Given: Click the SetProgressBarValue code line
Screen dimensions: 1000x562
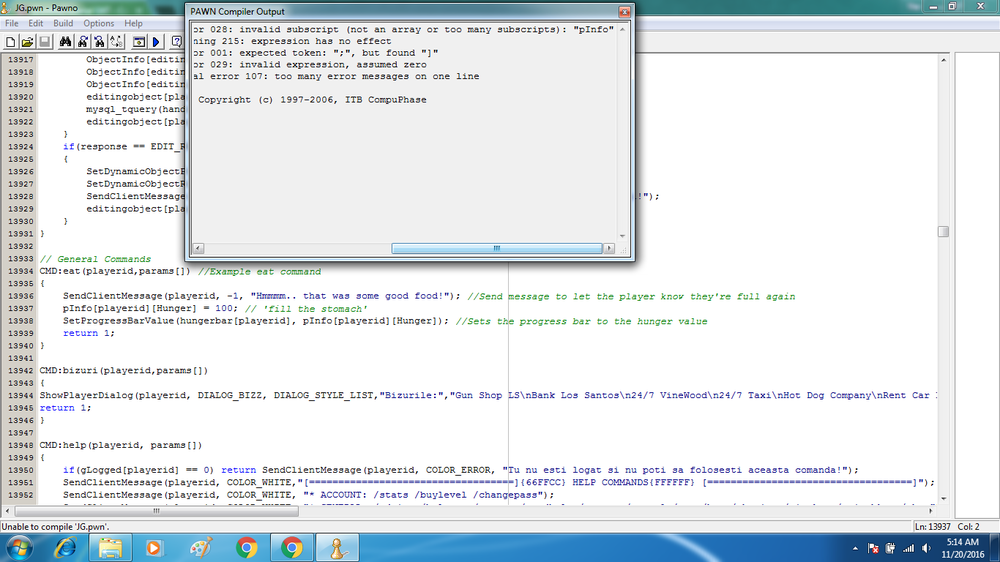Looking at the screenshot, I should pos(385,322).
